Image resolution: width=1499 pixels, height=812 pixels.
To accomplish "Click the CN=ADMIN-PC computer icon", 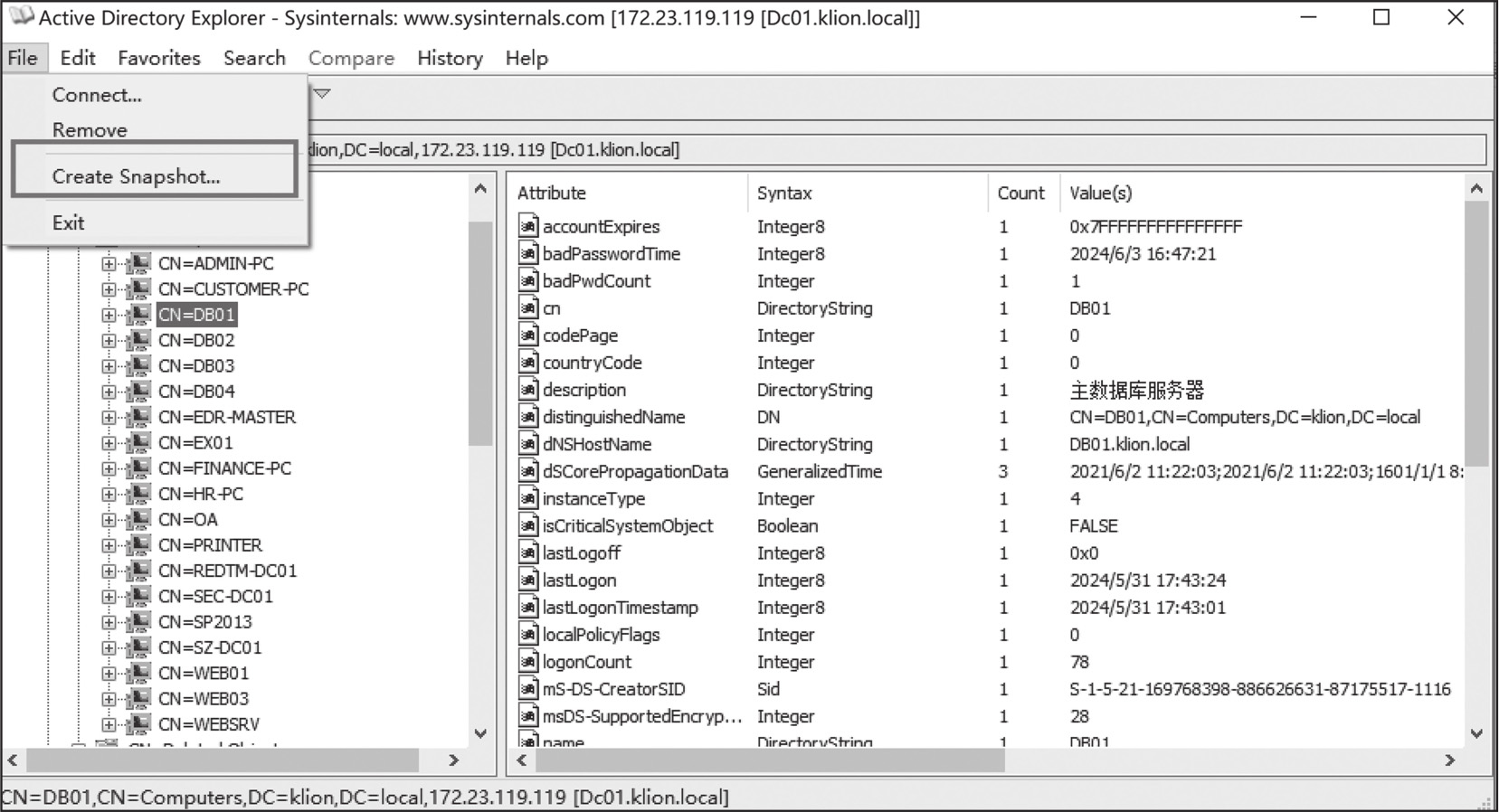I will 138,264.
